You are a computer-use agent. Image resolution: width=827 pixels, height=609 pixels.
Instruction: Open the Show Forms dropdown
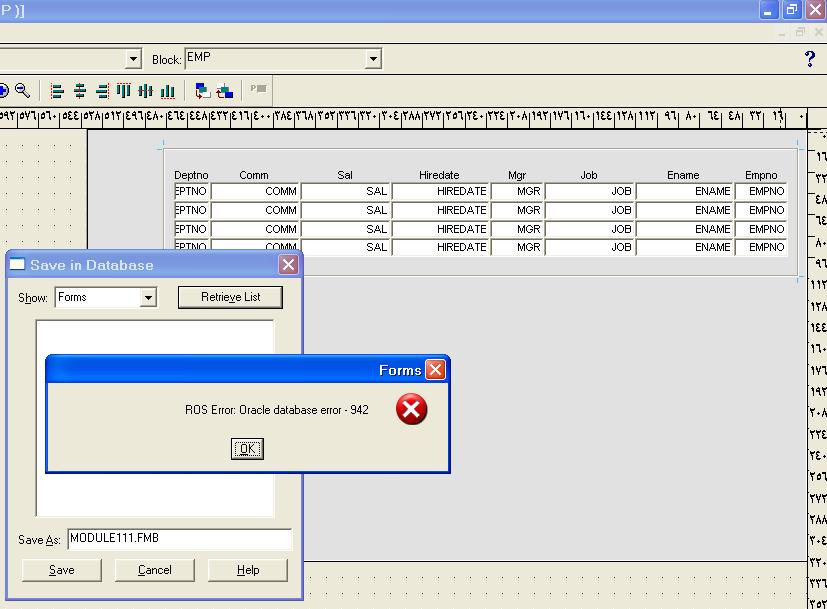(148, 298)
